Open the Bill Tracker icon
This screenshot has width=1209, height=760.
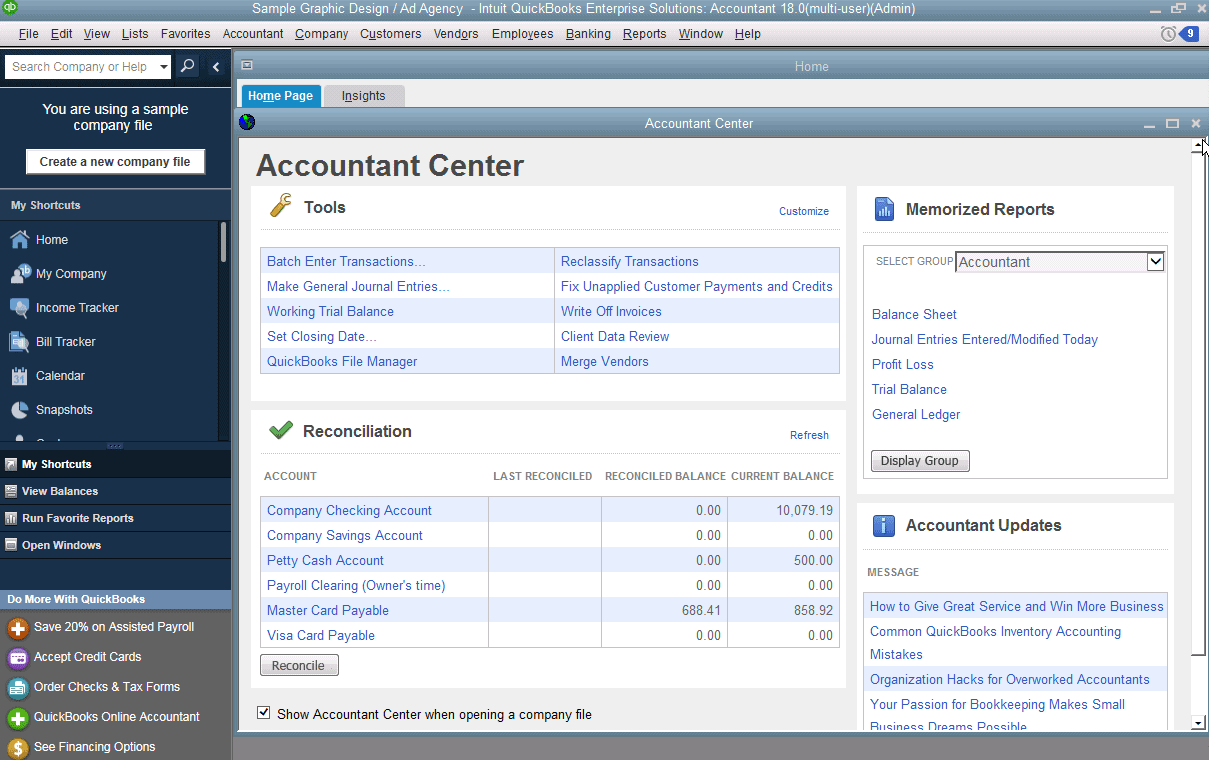20,342
